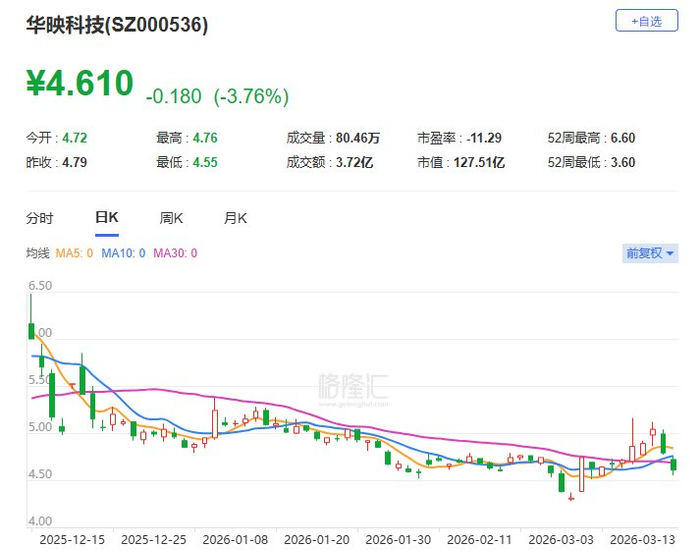Click current price ¥4.610
Screen dimensions: 700x554
tap(80, 83)
